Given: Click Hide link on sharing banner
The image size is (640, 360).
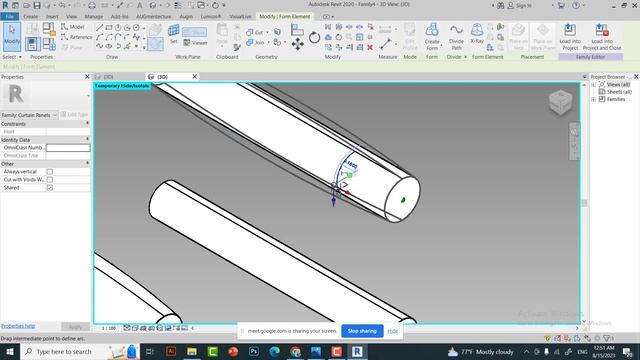Looking at the screenshot, I should coord(393,331).
